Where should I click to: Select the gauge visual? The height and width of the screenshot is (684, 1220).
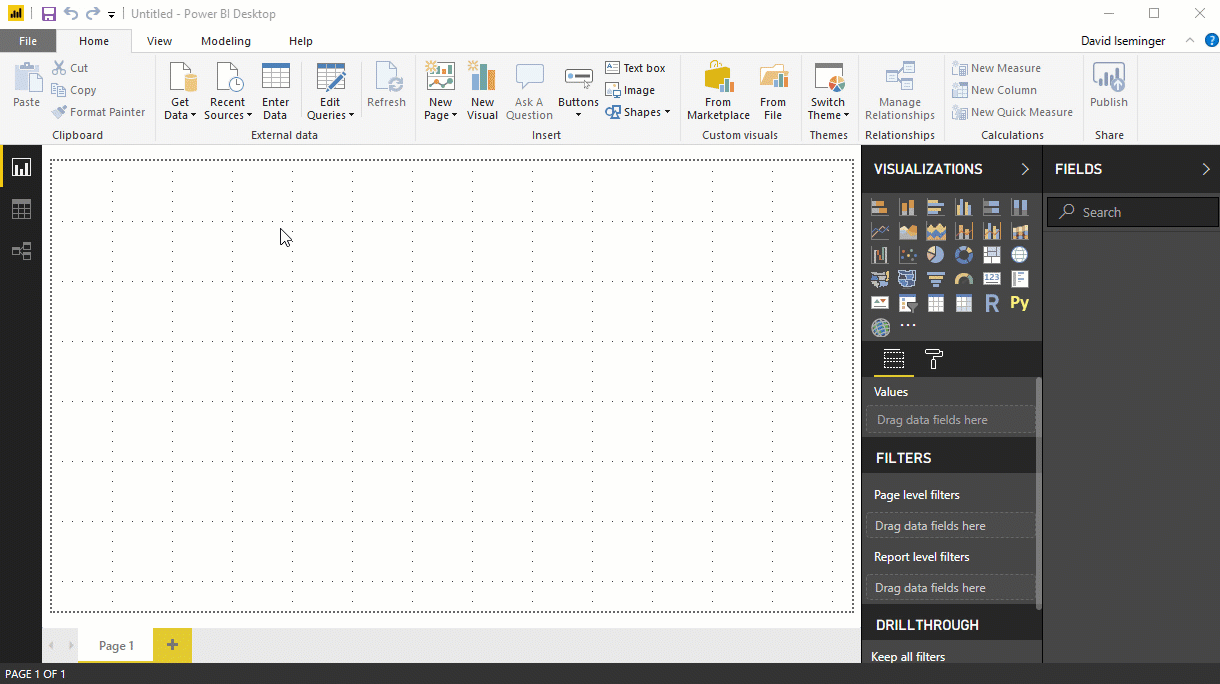tap(964, 279)
